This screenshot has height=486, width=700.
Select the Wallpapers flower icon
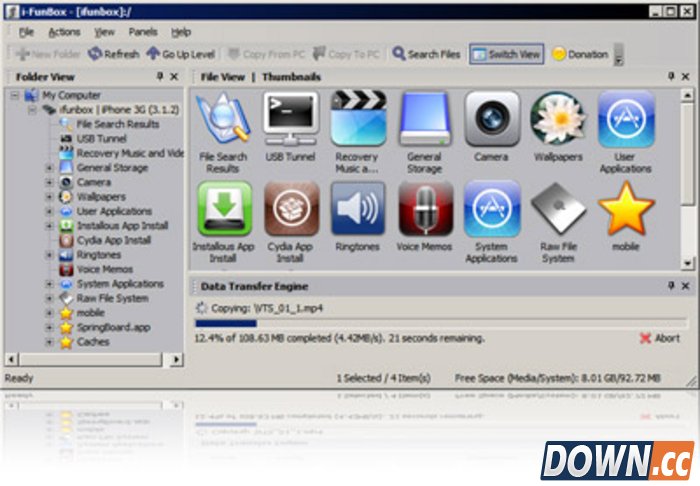tap(558, 120)
